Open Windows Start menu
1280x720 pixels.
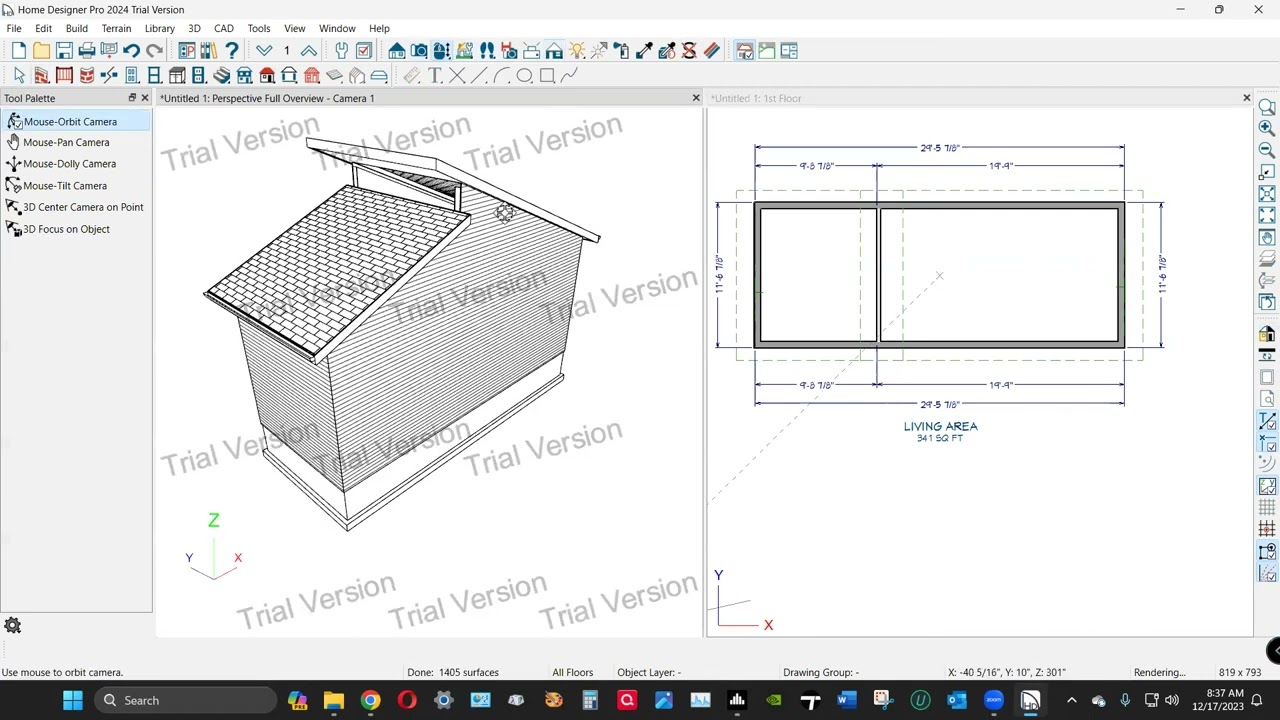click(x=73, y=700)
